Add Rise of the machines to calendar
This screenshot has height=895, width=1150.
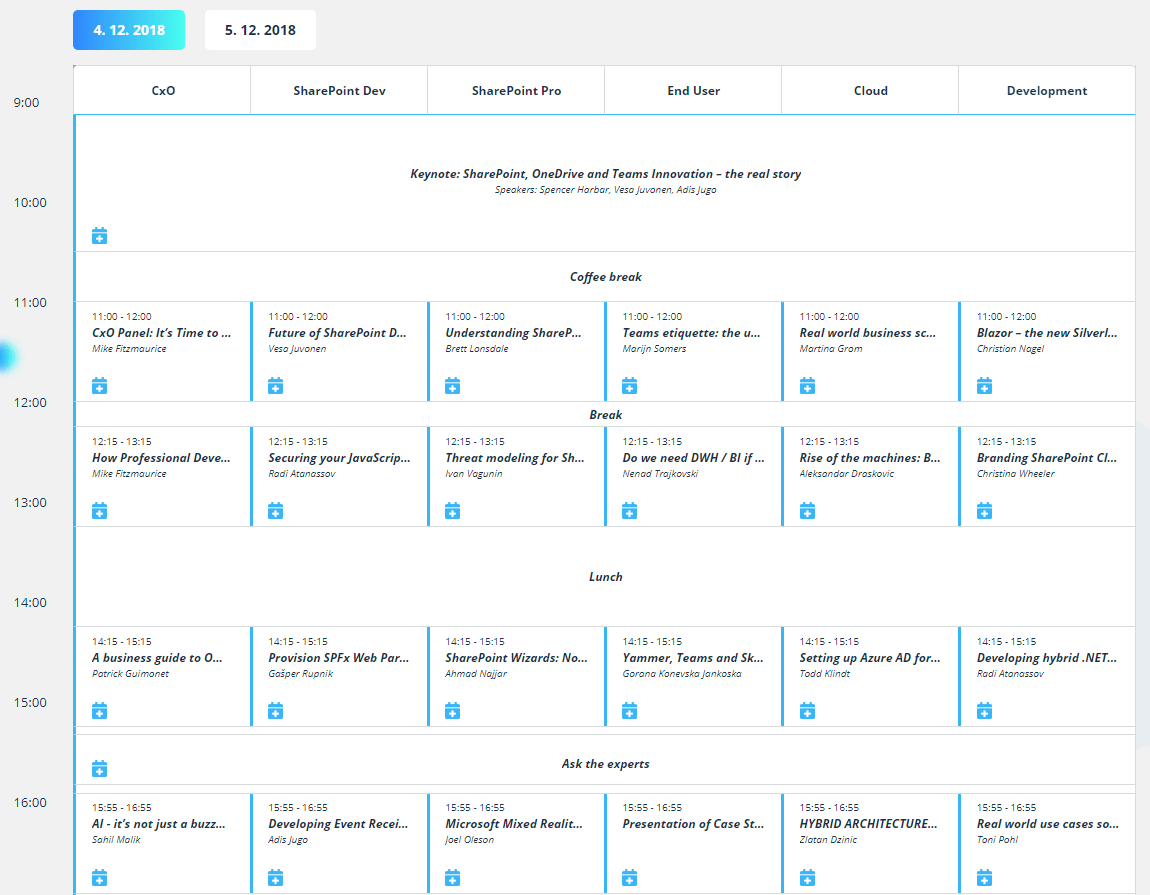[807, 511]
